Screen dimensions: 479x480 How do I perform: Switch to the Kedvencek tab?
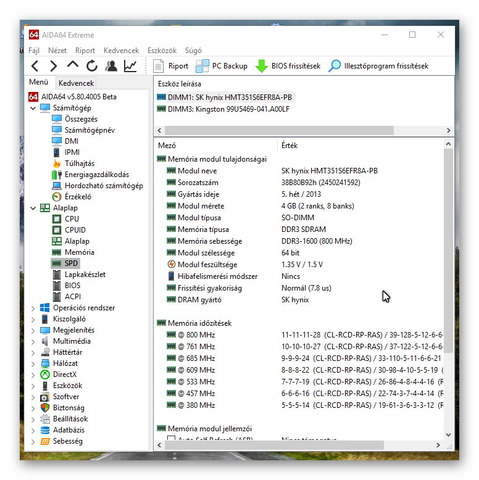coord(76,83)
